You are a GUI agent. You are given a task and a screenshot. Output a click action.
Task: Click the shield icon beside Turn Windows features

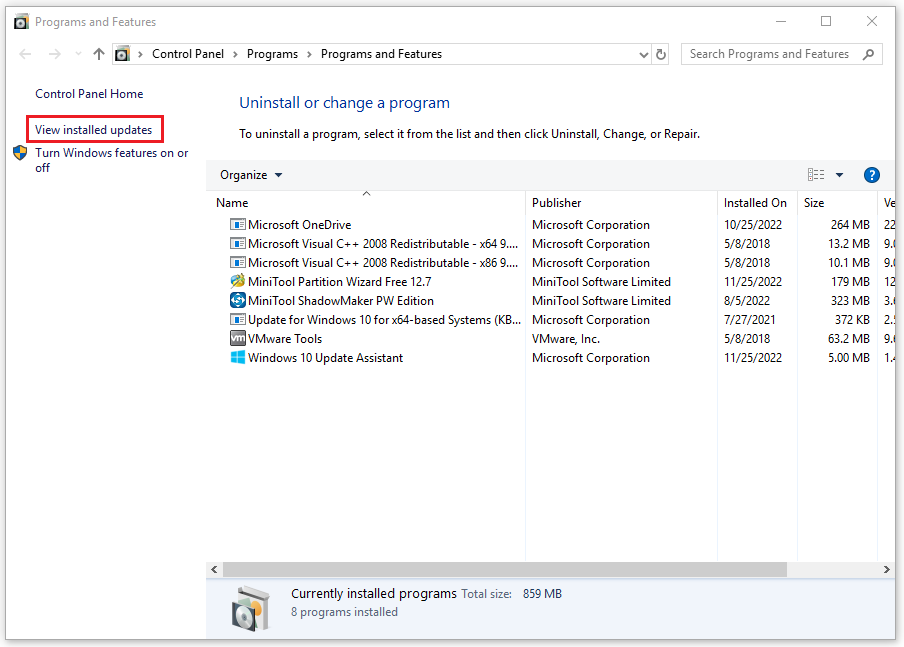tap(20, 153)
